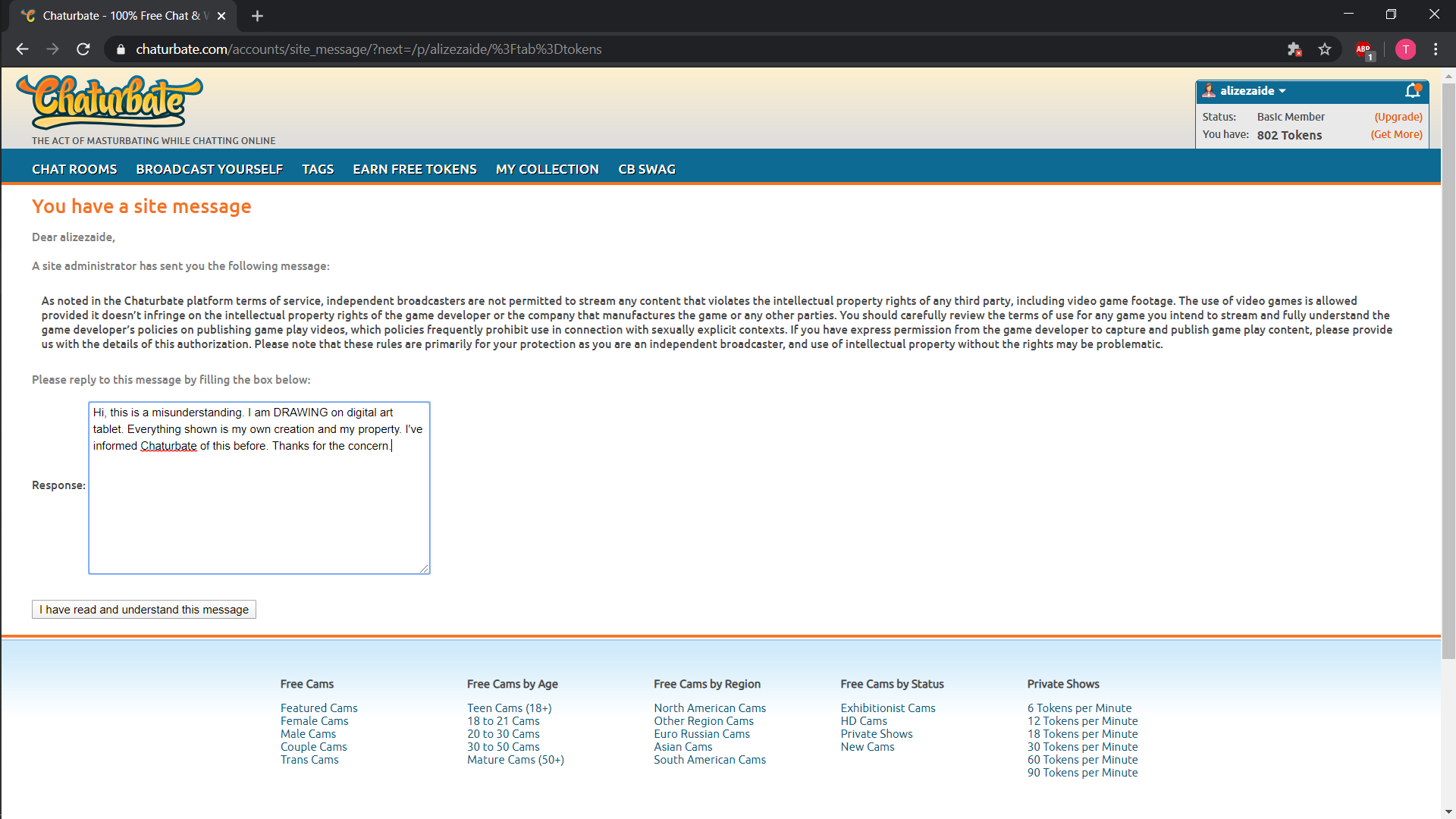Open the Trans Cams link
The height and width of the screenshot is (819, 1456).
[x=309, y=759]
